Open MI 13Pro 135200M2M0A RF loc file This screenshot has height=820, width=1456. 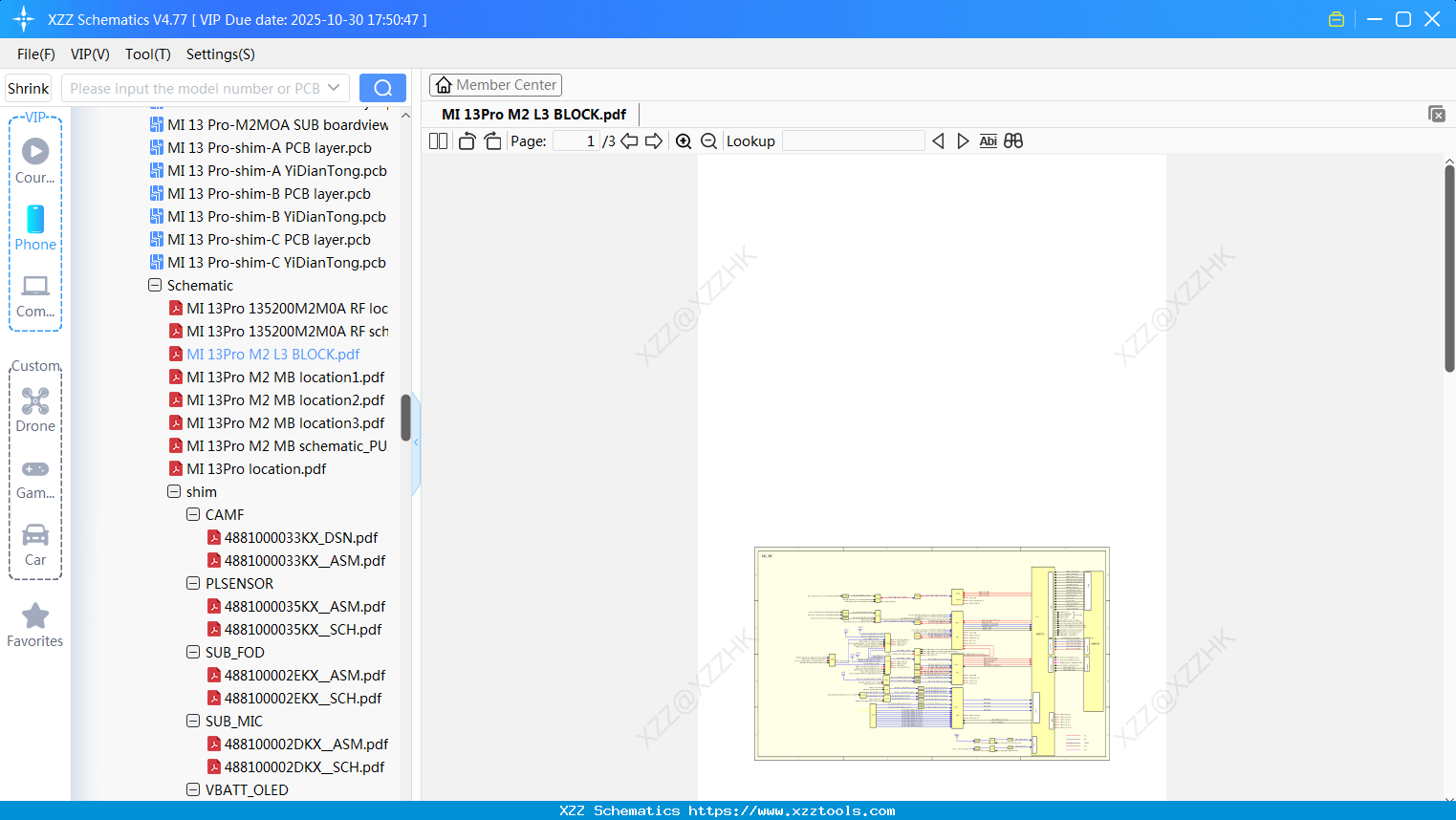[279, 308]
